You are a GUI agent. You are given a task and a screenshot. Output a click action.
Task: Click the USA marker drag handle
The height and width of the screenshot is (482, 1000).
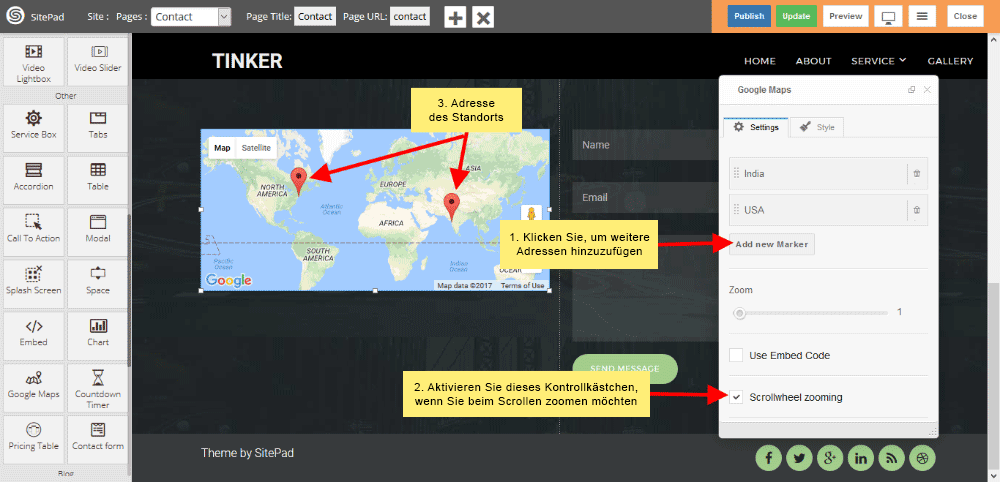(737, 210)
